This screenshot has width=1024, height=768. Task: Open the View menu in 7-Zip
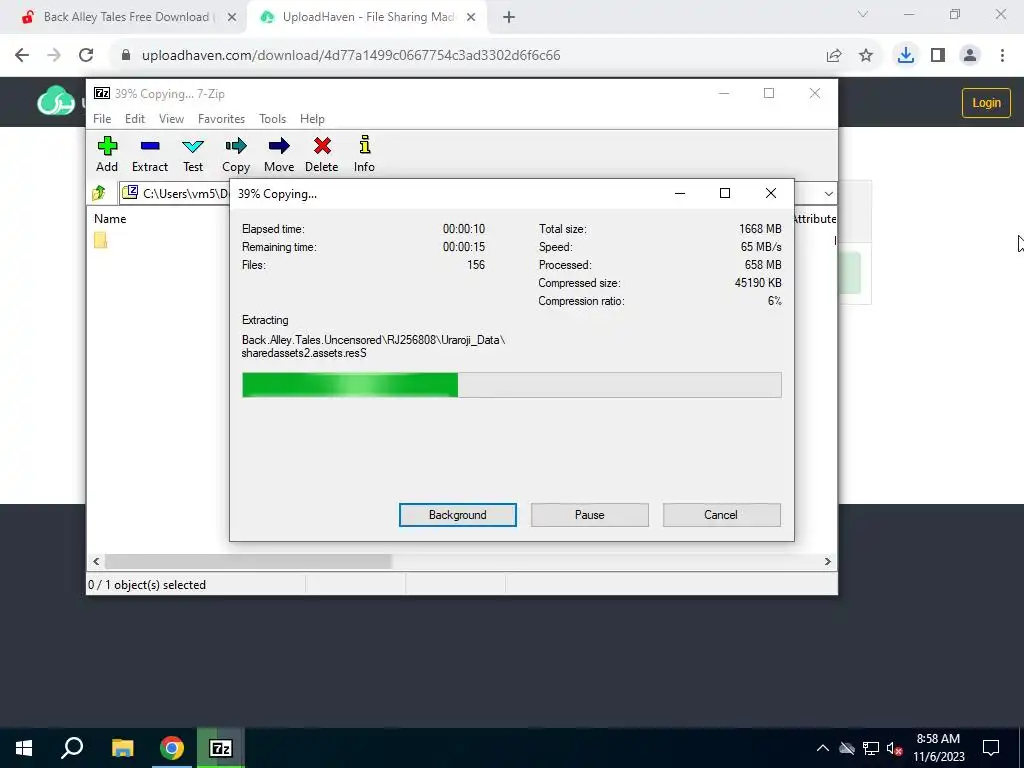(x=171, y=119)
